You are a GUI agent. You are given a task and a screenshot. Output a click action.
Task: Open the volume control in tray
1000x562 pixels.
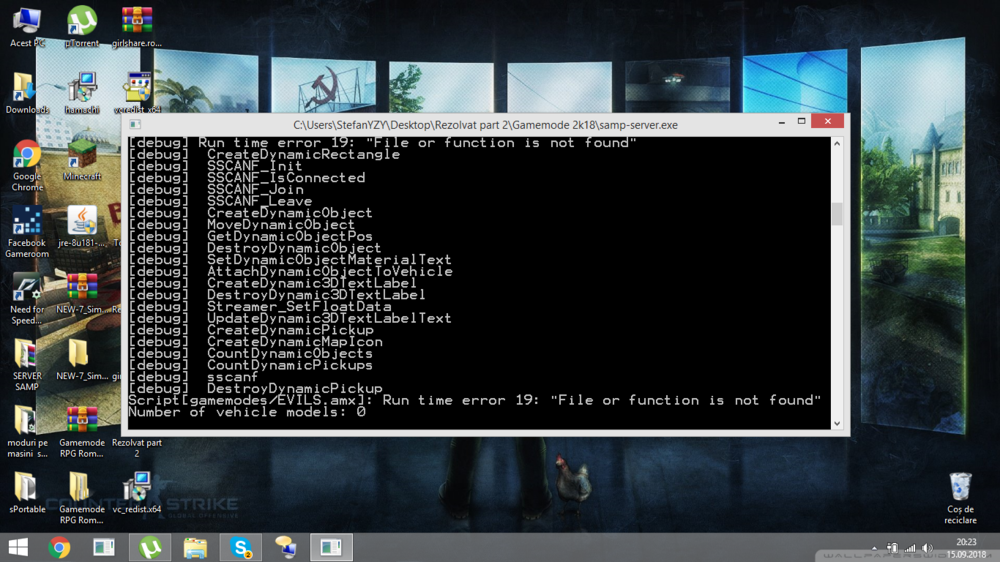tap(927, 548)
